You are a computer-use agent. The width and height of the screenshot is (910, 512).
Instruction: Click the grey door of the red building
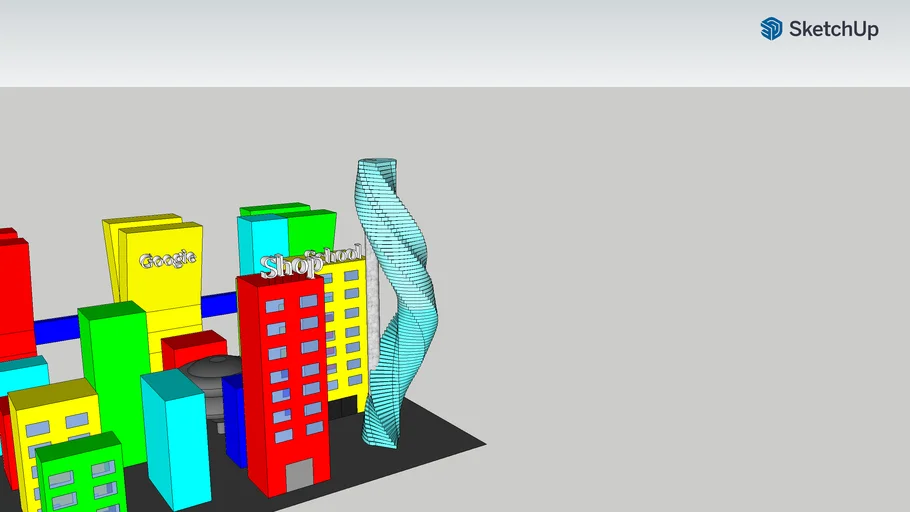tap(299, 476)
